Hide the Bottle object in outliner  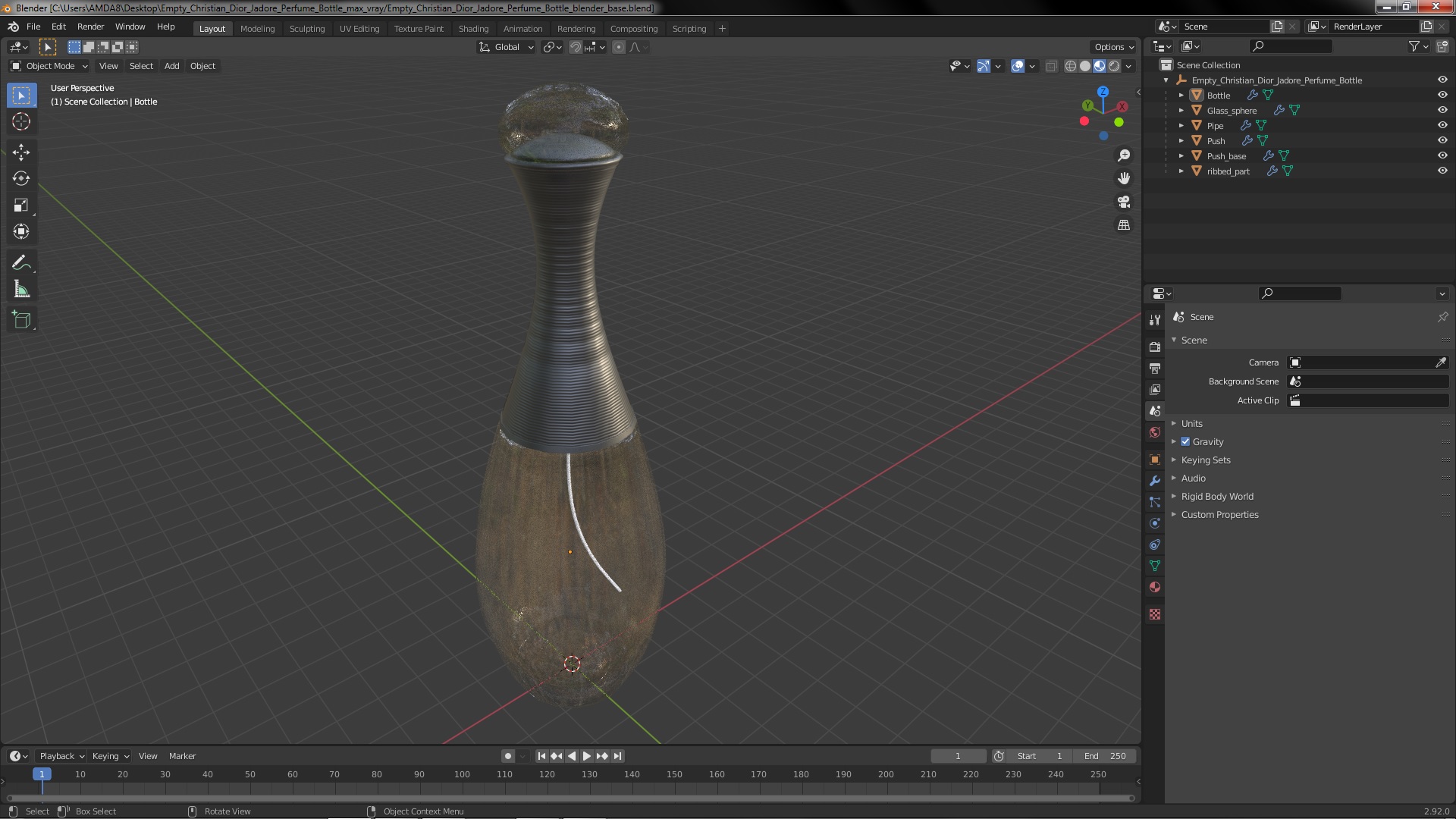(1442, 95)
